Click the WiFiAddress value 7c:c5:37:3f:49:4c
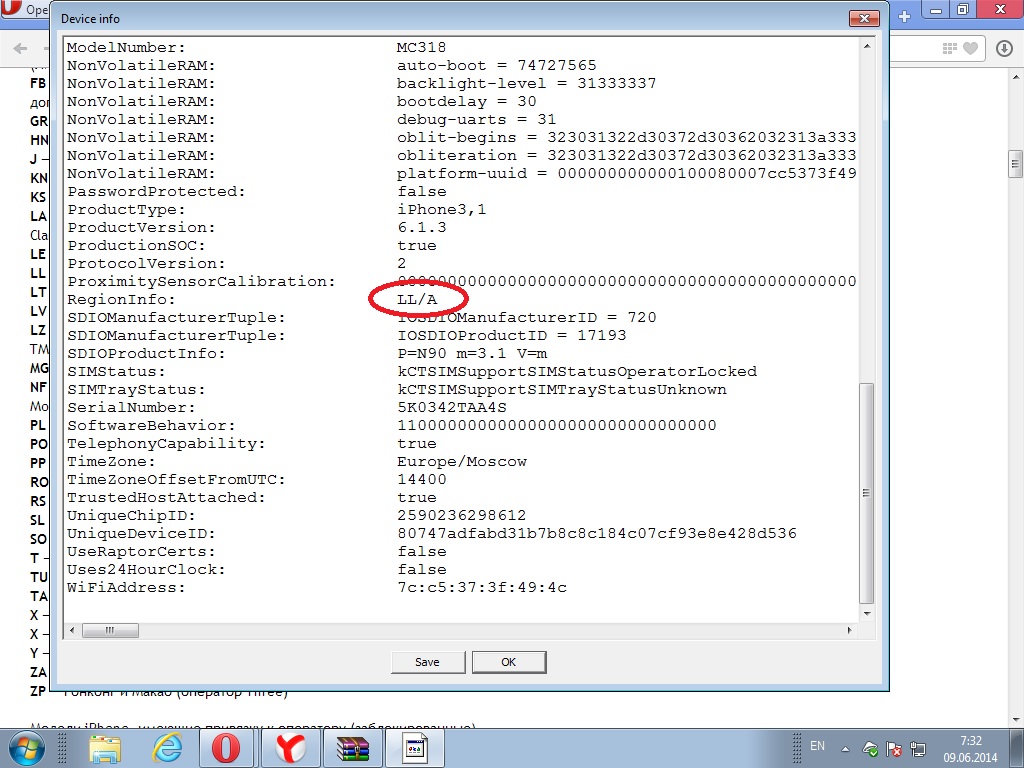 (x=481, y=588)
